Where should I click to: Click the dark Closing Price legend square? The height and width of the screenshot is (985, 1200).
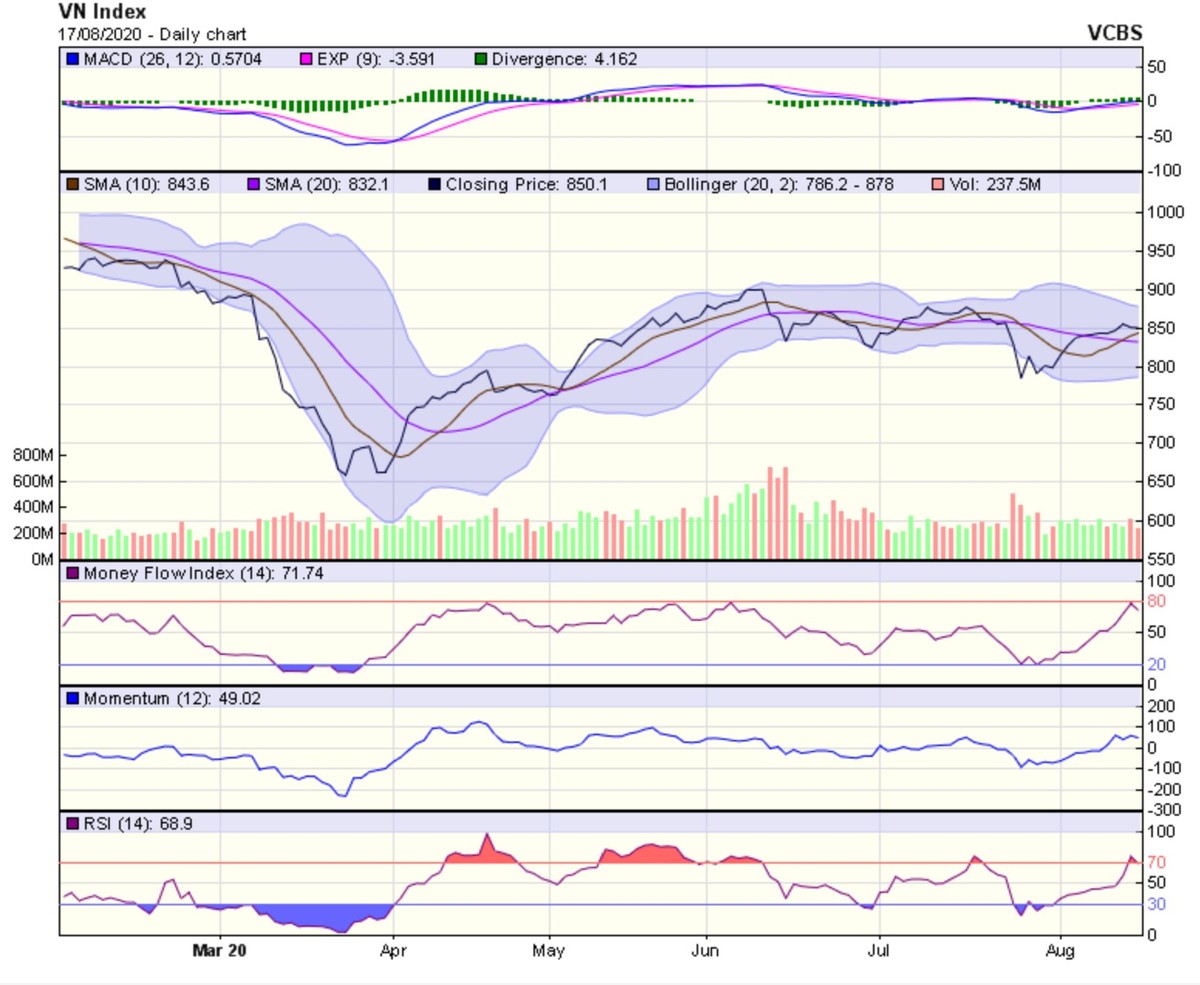point(432,184)
